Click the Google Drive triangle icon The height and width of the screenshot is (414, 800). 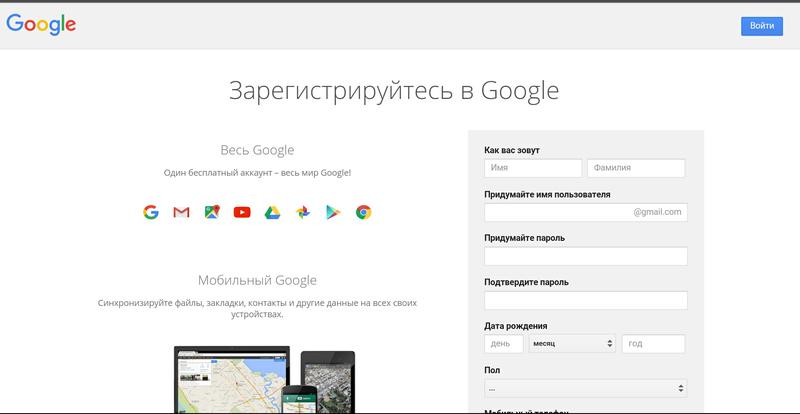coord(272,212)
